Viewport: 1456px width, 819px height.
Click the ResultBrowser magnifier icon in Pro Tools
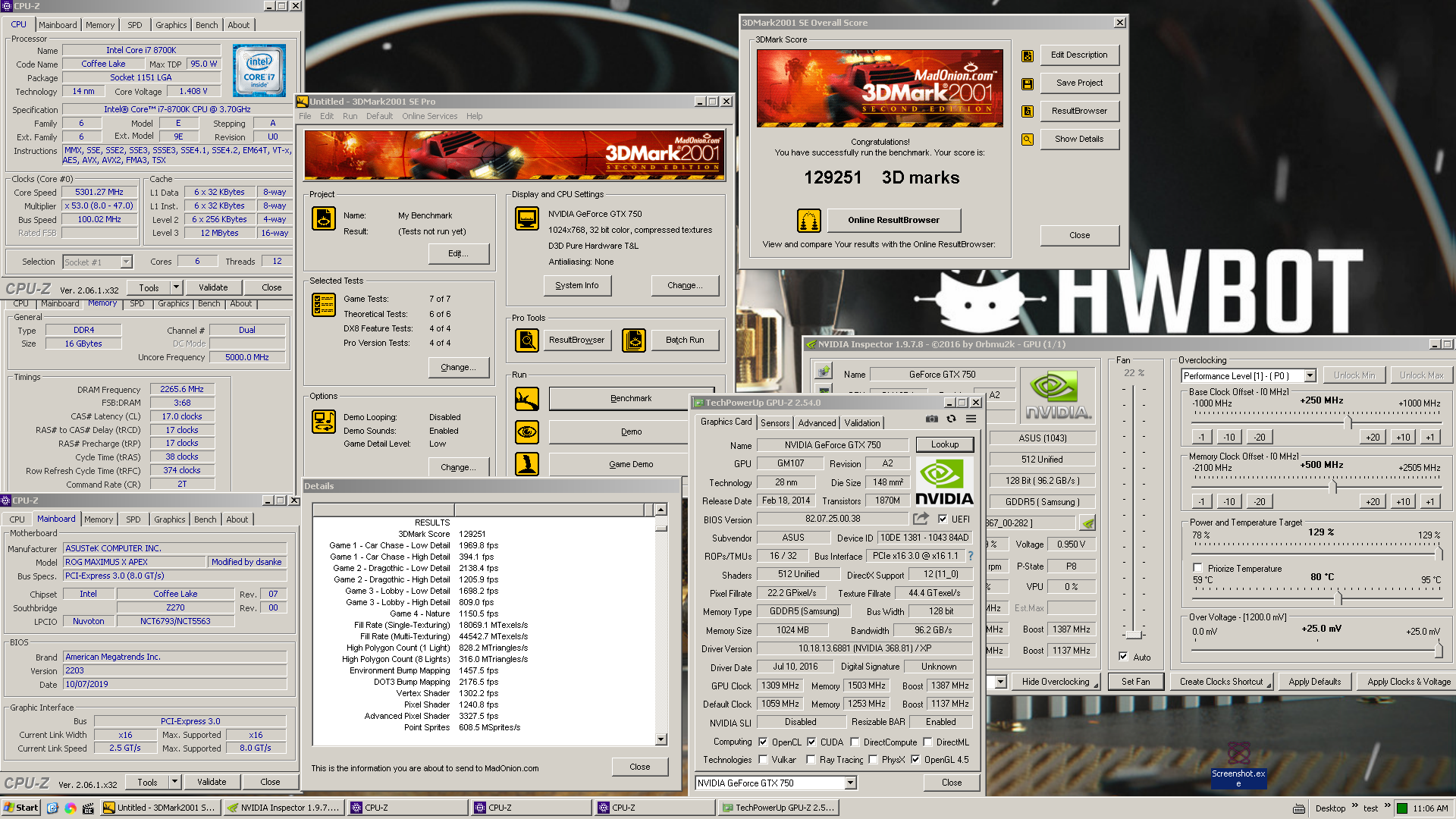pos(526,340)
